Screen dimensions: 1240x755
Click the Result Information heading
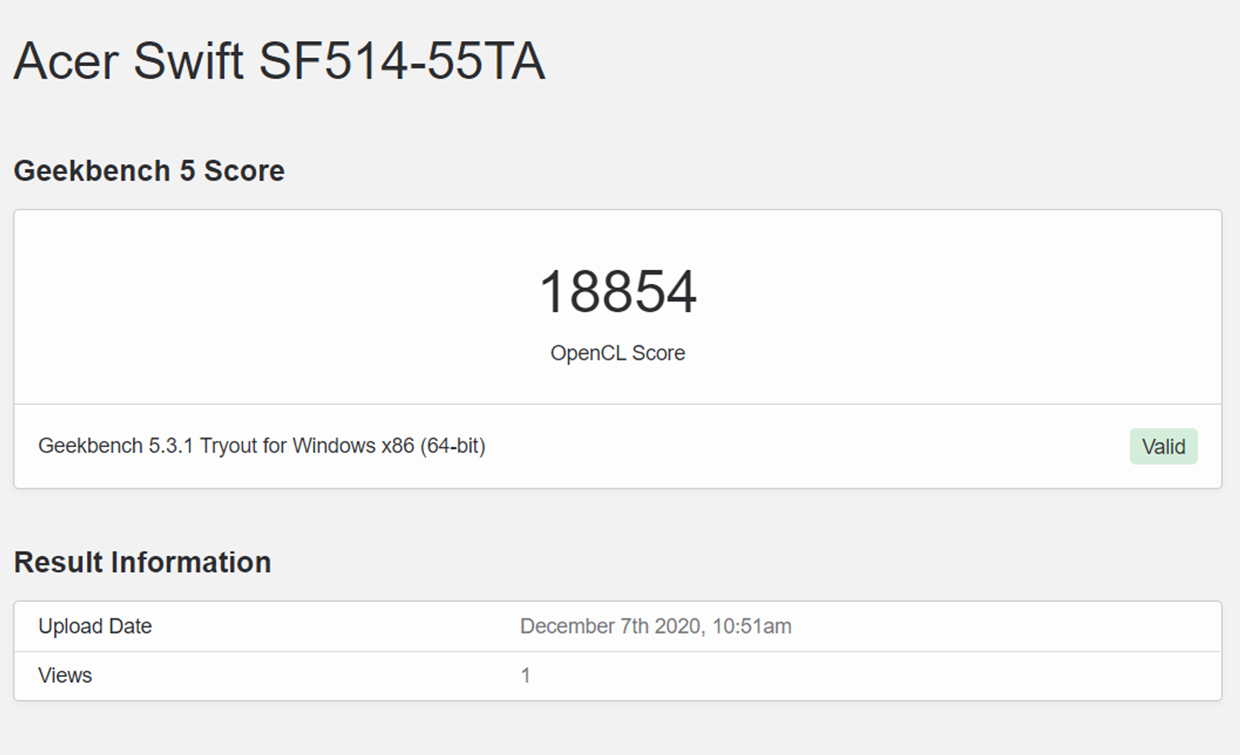click(x=142, y=562)
